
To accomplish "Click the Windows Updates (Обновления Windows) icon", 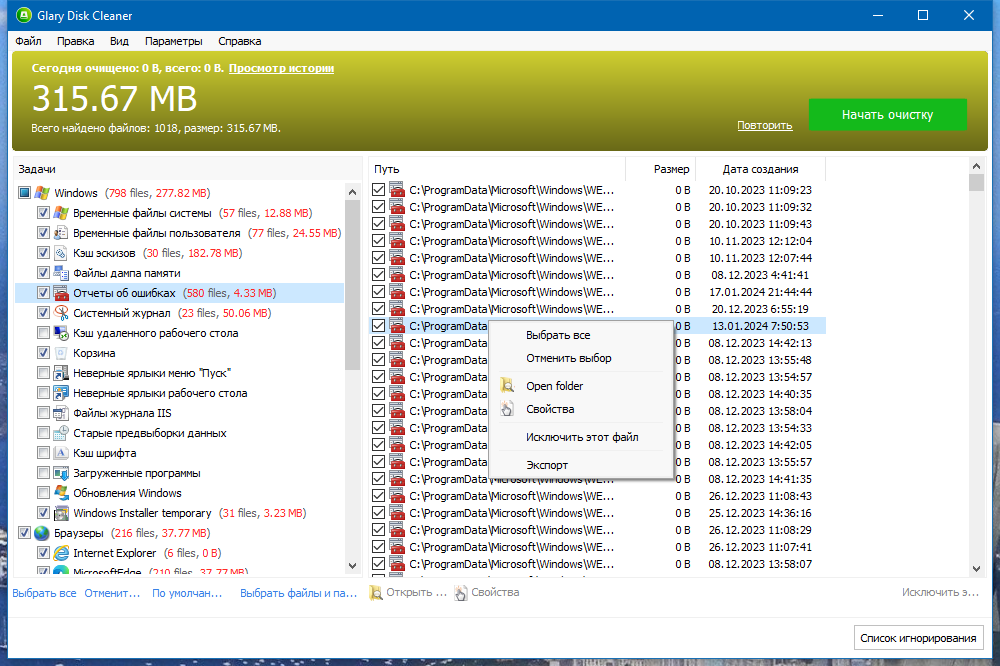I will tap(61, 493).
